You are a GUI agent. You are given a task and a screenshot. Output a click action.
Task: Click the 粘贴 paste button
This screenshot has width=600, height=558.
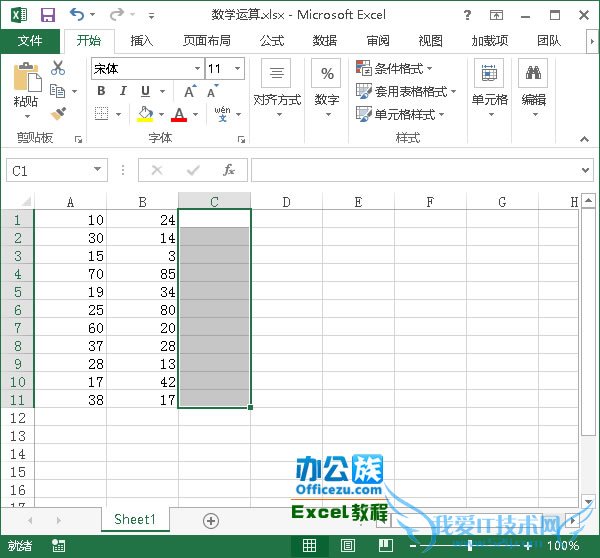(26, 86)
